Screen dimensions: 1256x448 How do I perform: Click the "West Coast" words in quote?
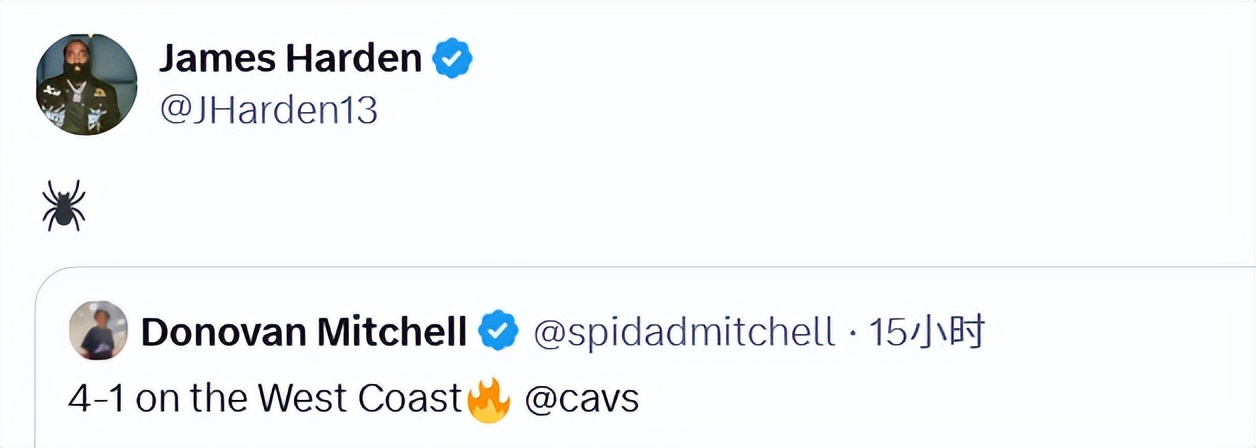(x=358, y=399)
